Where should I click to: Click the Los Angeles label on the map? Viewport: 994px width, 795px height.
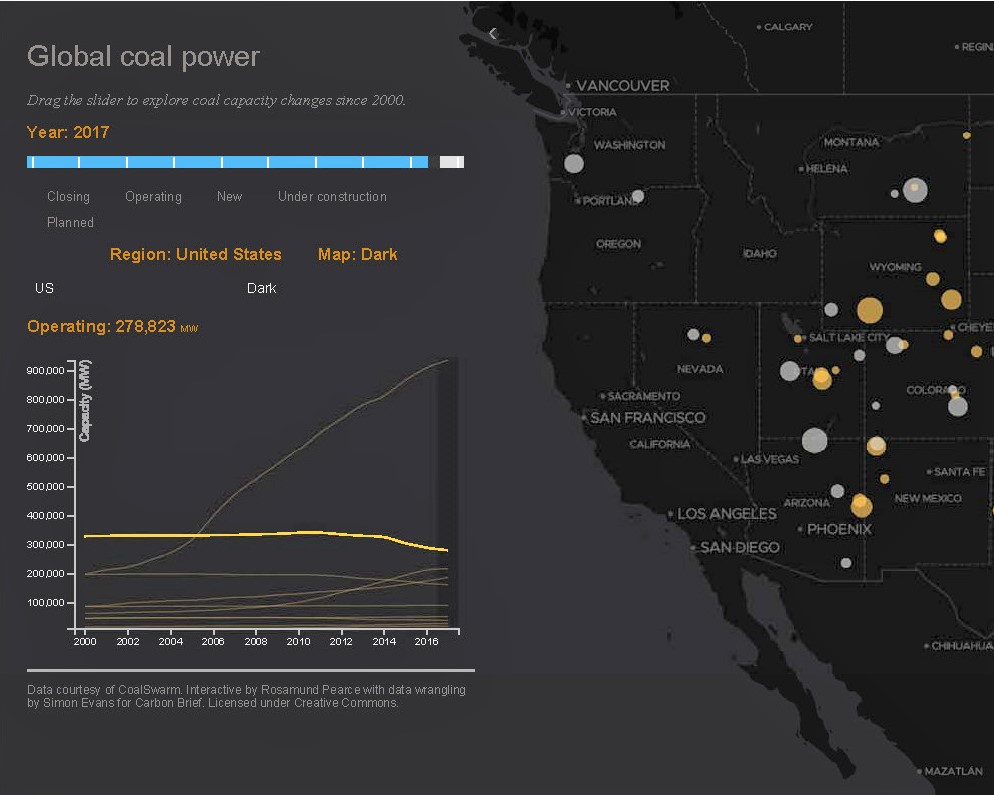726,514
